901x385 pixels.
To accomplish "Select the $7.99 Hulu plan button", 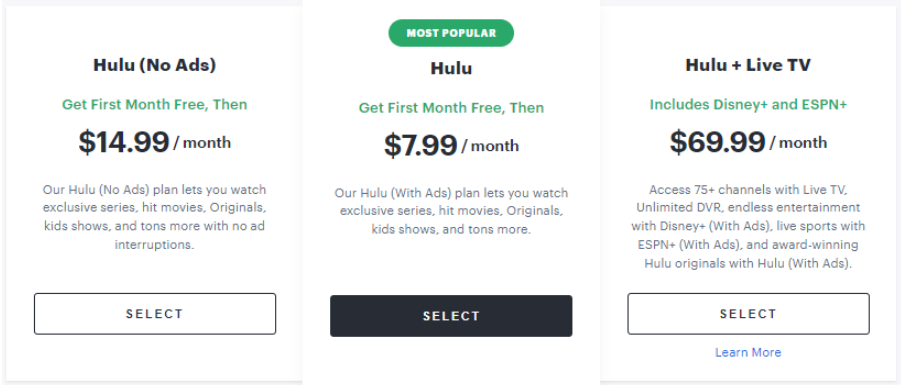I will point(451,316).
